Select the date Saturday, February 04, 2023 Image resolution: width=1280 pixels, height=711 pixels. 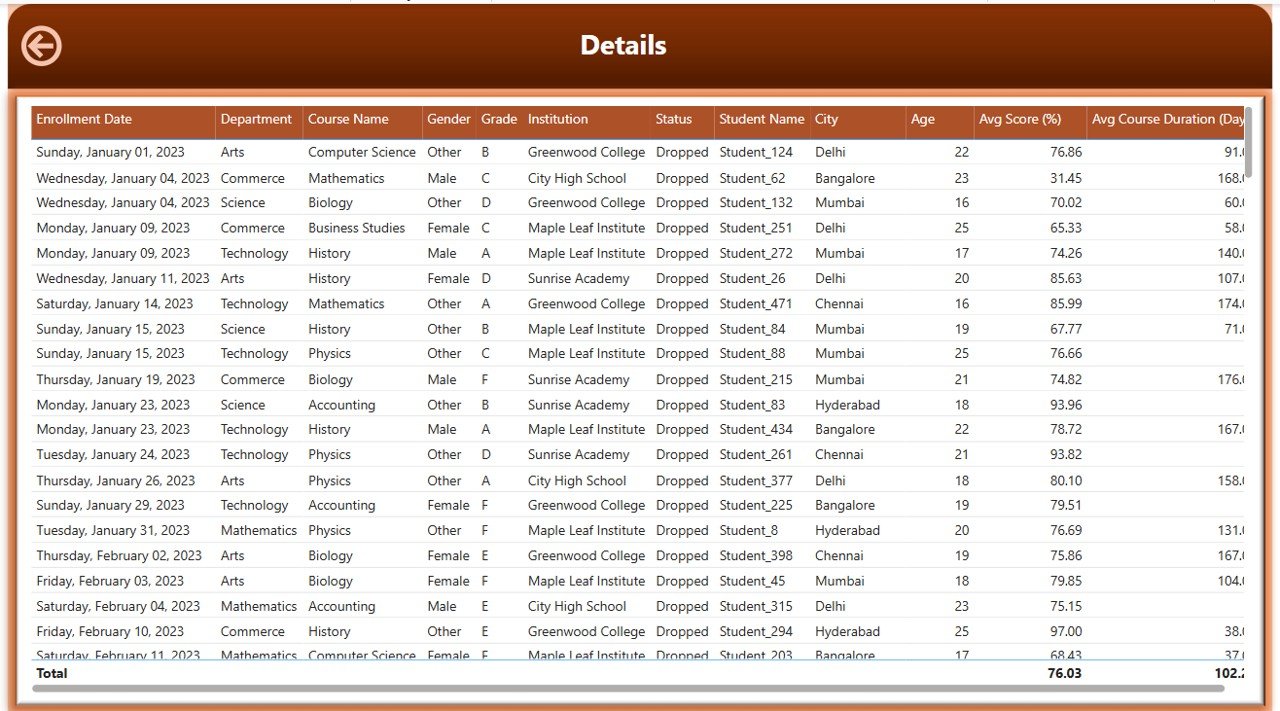point(118,606)
